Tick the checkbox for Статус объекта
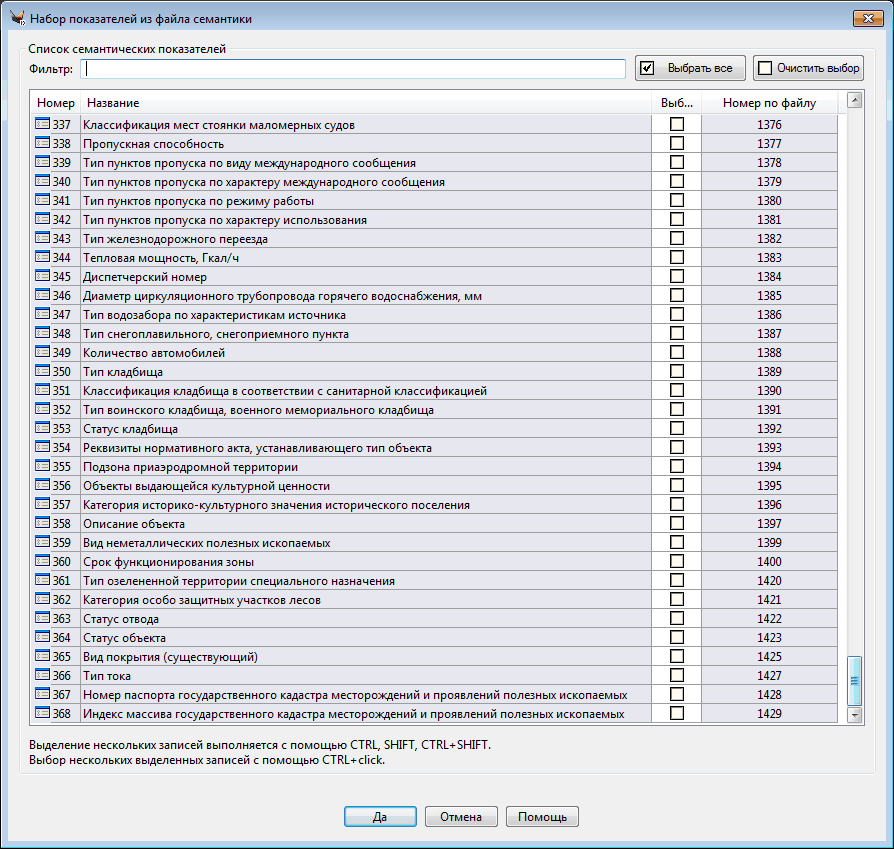Image resolution: width=894 pixels, height=849 pixels. point(677,637)
